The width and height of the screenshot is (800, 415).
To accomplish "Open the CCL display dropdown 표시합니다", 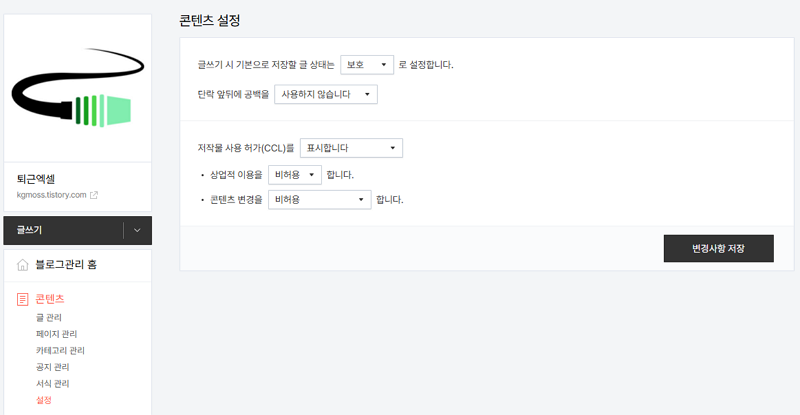I will pos(351,148).
